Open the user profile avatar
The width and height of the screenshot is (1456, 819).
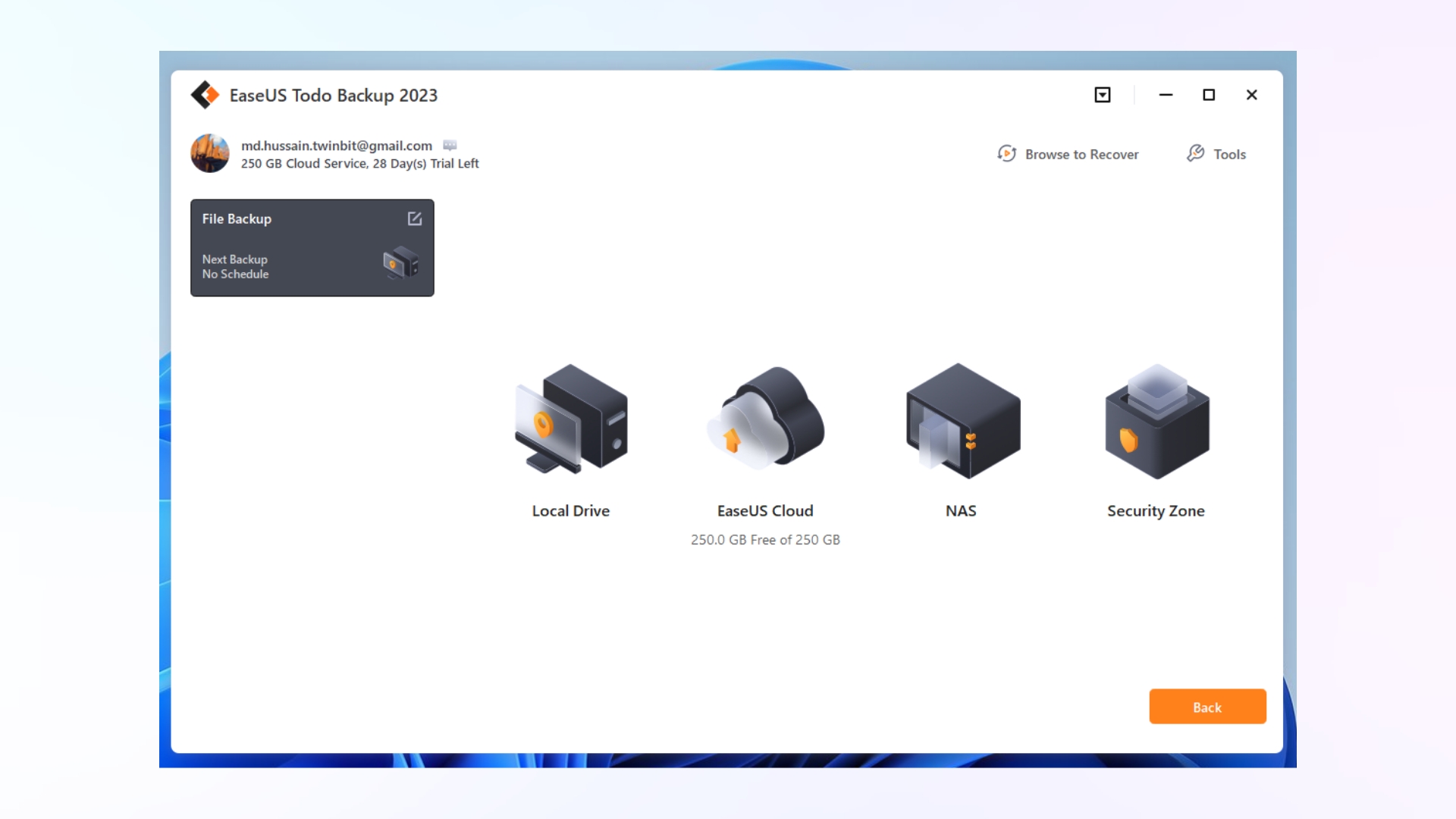click(x=210, y=153)
